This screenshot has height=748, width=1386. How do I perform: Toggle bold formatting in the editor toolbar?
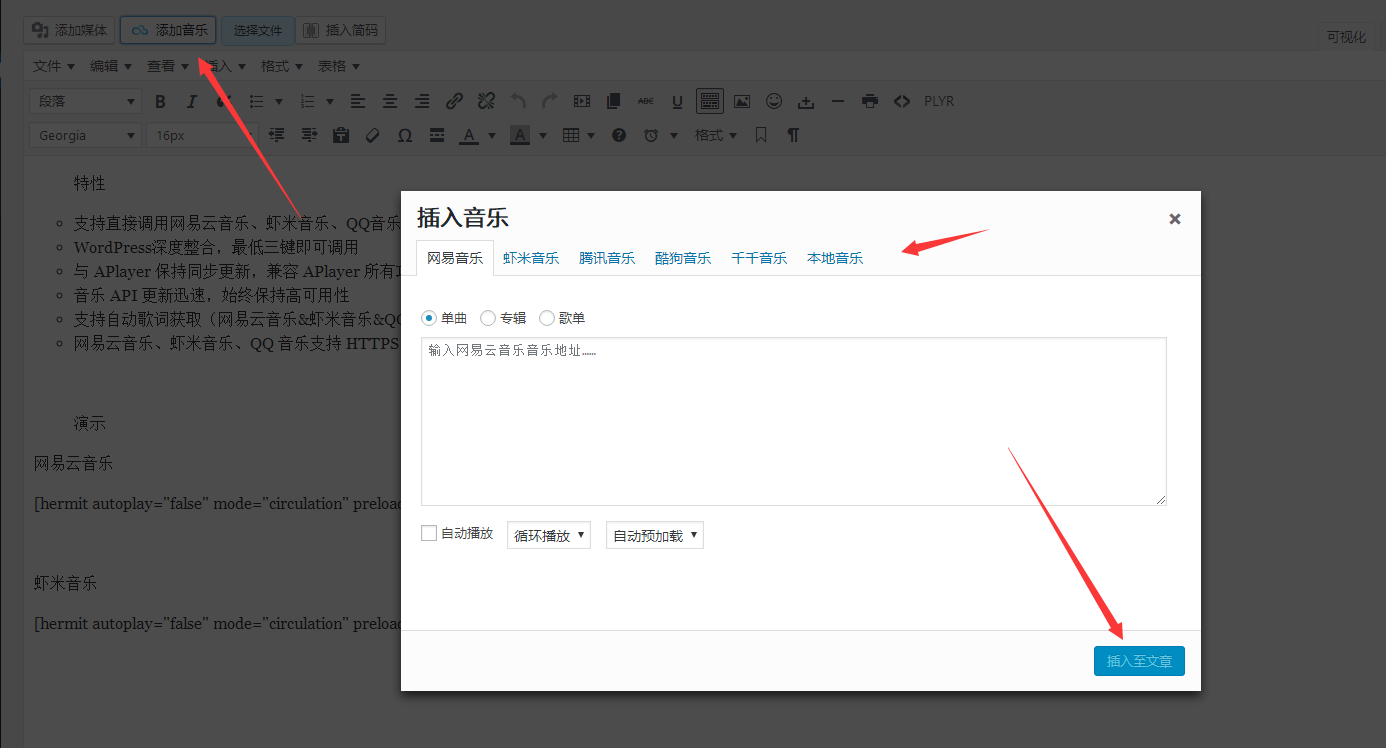pos(160,101)
